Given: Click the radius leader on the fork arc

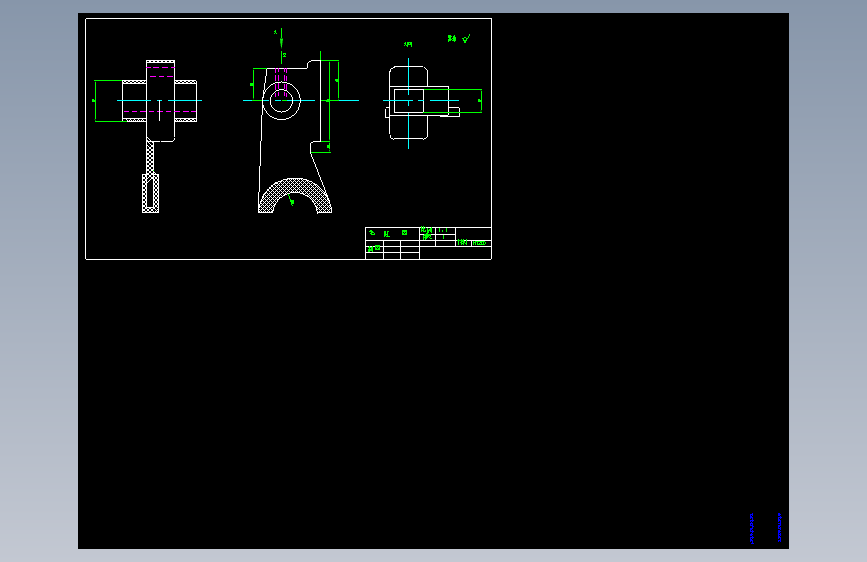Looking at the screenshot, I should tap(290, 200).
